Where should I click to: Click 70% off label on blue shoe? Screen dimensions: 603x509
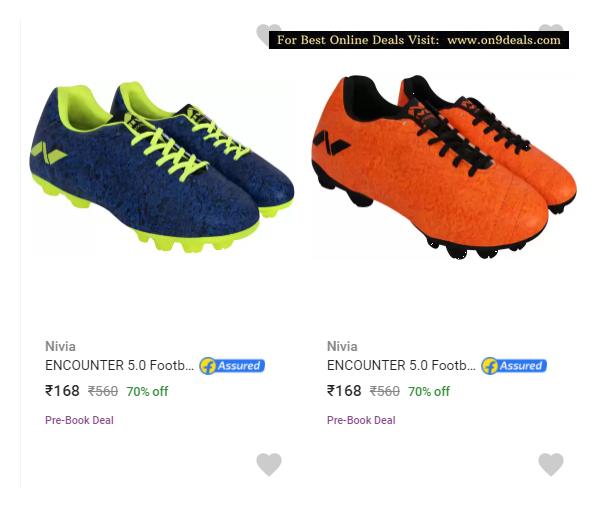147,392
